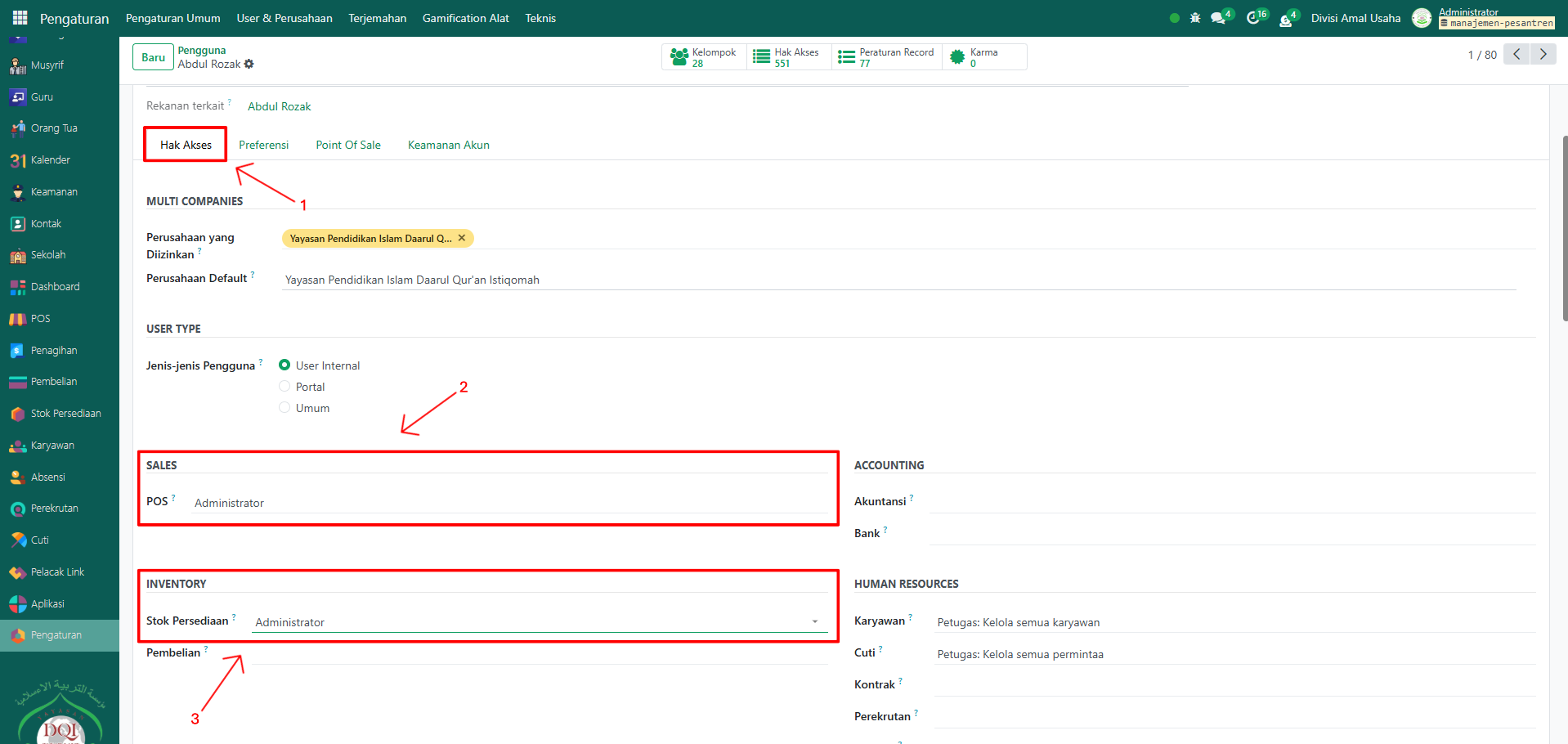Viewport: 1568px width, 744px height.
Task: Select the Umum user type option
Action: (284, 408)
